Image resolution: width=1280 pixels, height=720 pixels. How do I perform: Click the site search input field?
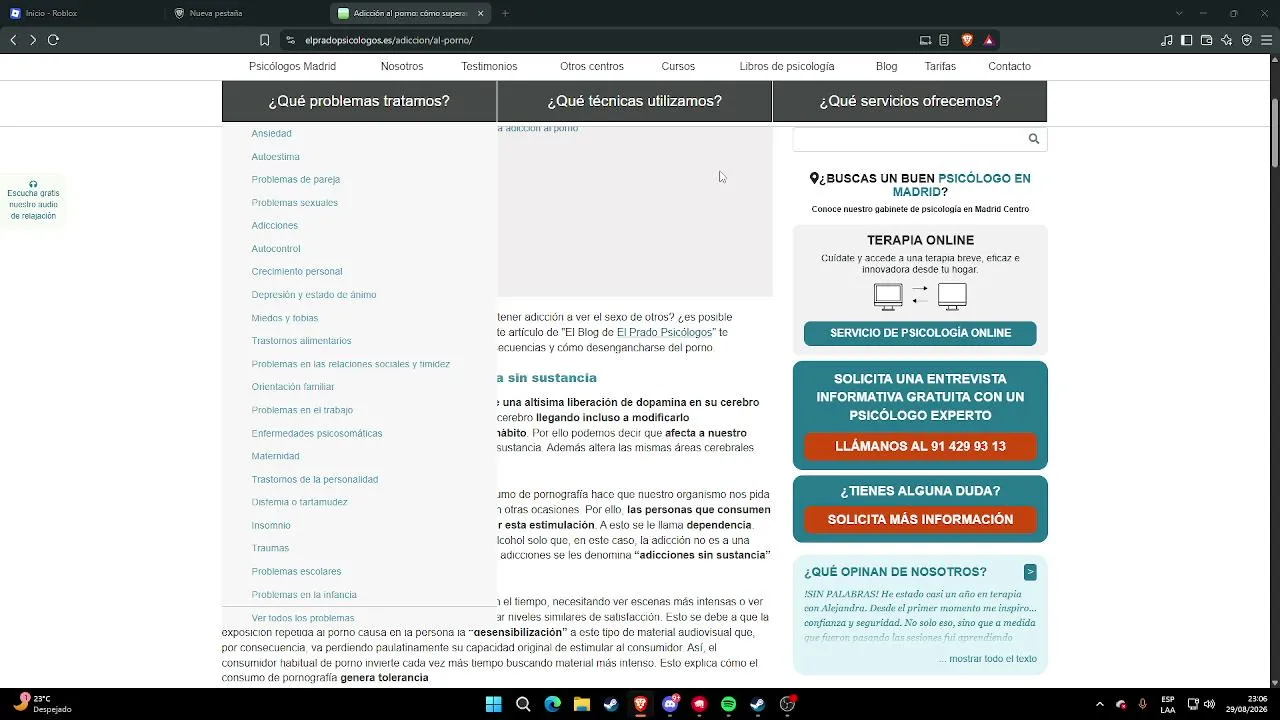[908, 139]
